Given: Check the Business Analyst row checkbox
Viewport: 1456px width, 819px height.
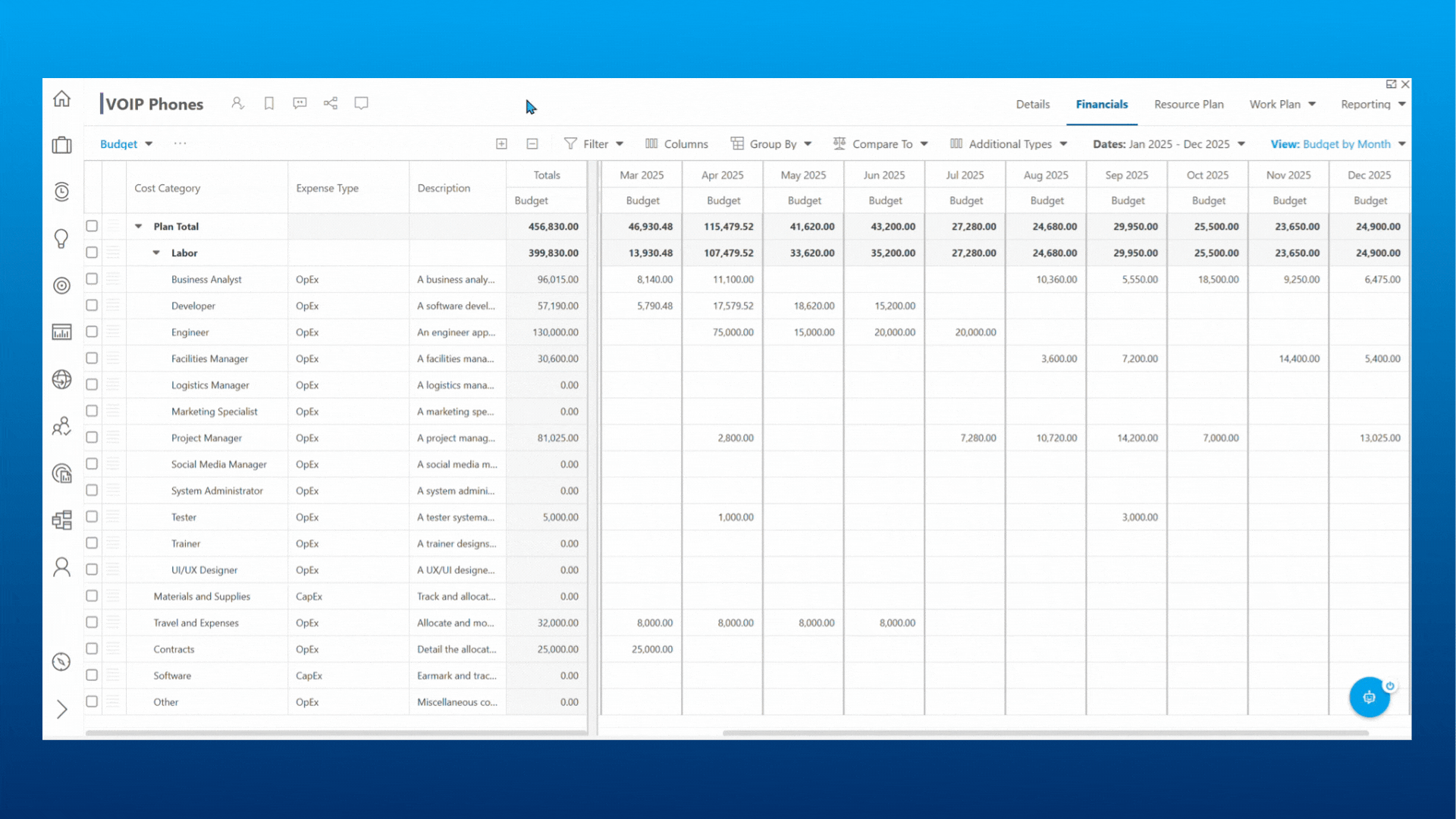Looking at the screenshot, I should point(92,279).
